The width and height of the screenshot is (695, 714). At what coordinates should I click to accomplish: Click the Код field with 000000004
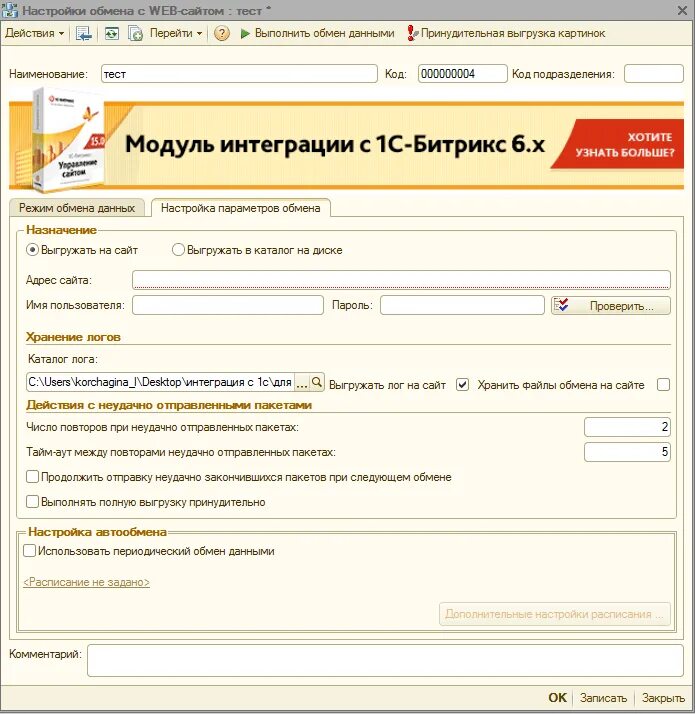click(x=462, y=74)
